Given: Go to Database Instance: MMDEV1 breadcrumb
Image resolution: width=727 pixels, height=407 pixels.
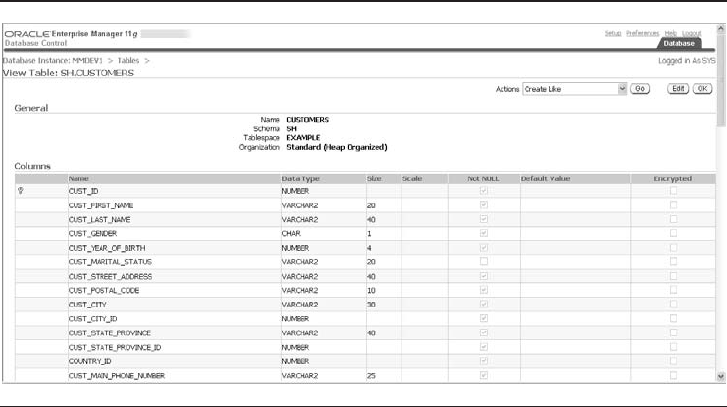Looking at the screenshot, I should pyautogui.click(x=52, y=60).
